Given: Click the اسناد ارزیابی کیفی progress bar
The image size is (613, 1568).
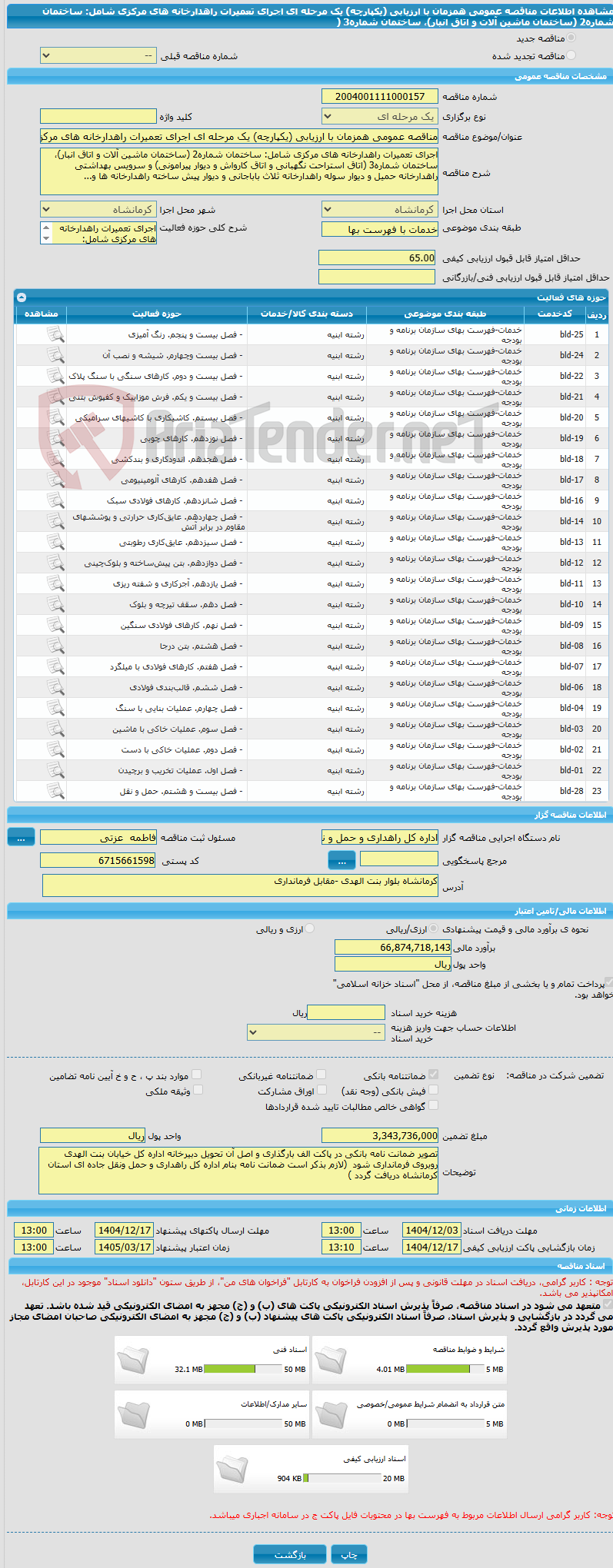Looking at the screenshot, I should click(x=342, y=1478).
